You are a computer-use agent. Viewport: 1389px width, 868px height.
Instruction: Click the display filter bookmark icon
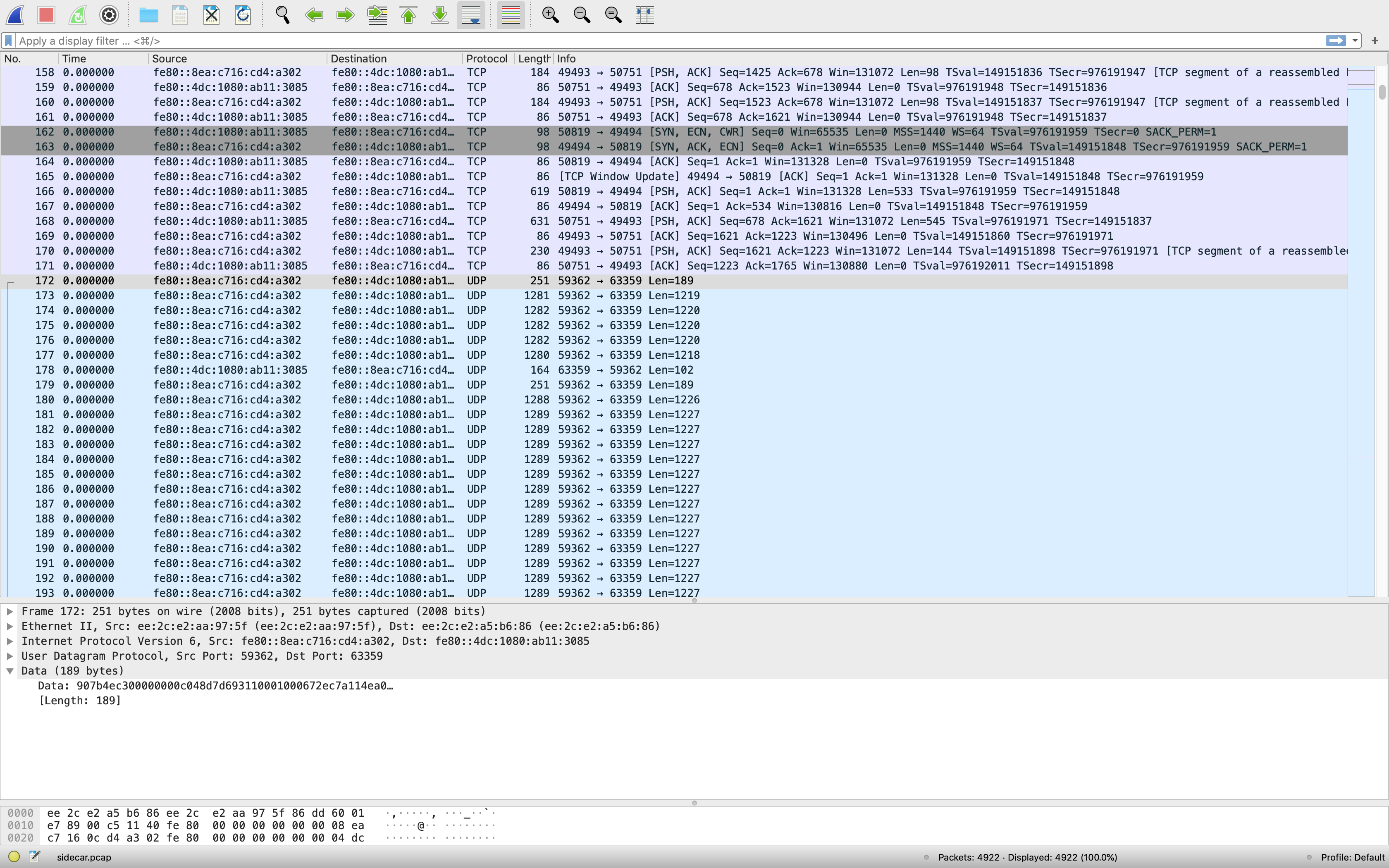[9, 41]
